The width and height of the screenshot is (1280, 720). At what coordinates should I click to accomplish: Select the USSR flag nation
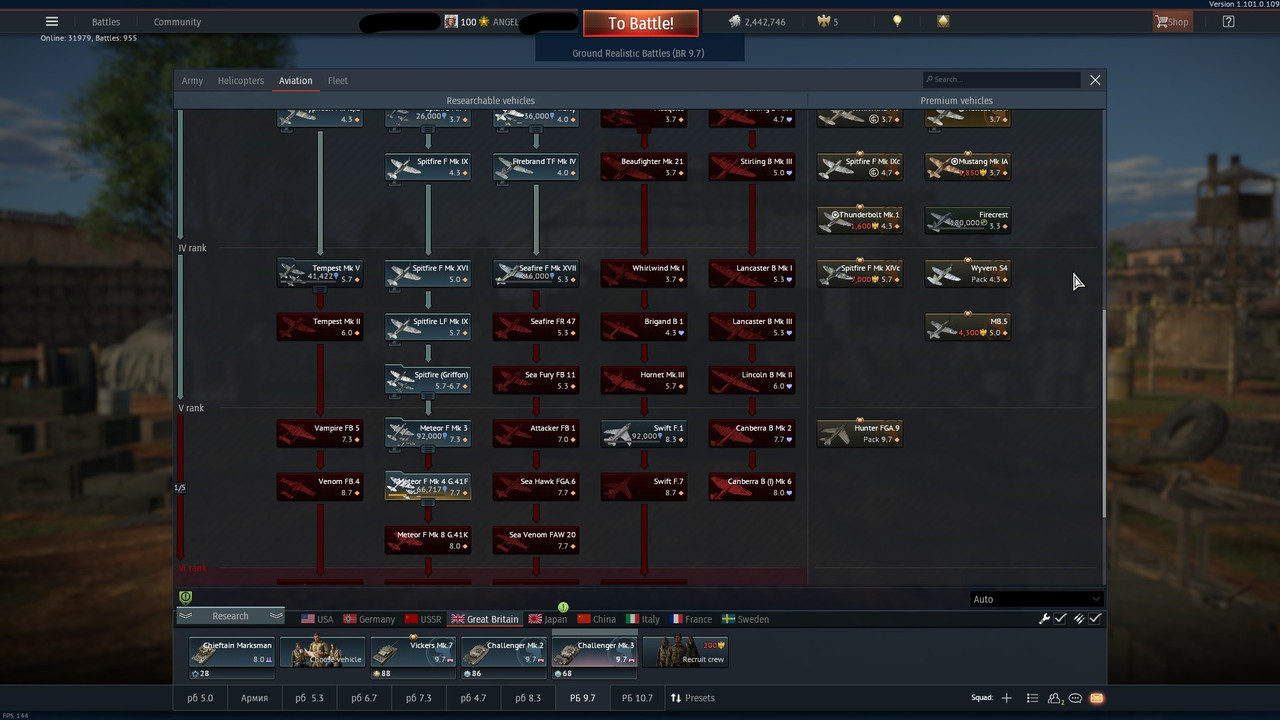[x=422, y=619]
